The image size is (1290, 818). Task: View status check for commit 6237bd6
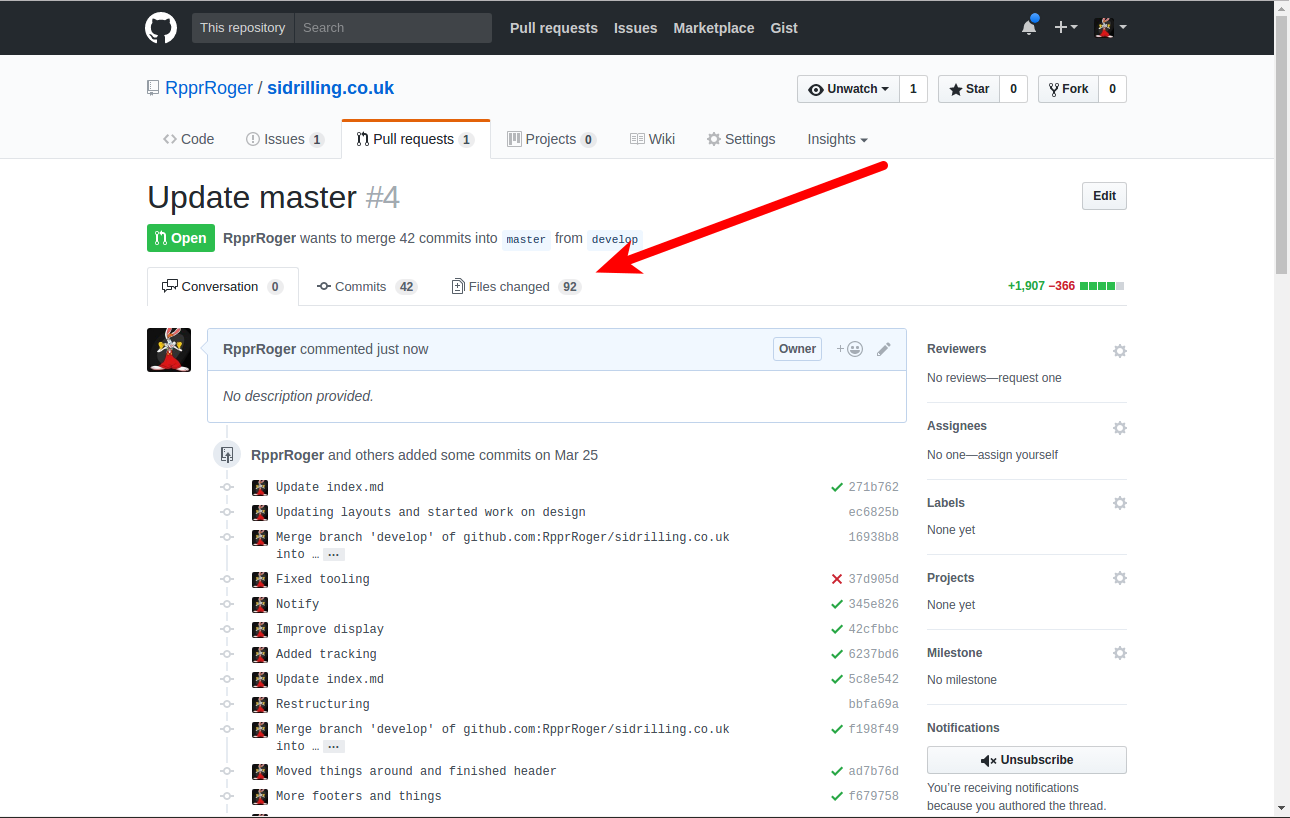[837, 654]
